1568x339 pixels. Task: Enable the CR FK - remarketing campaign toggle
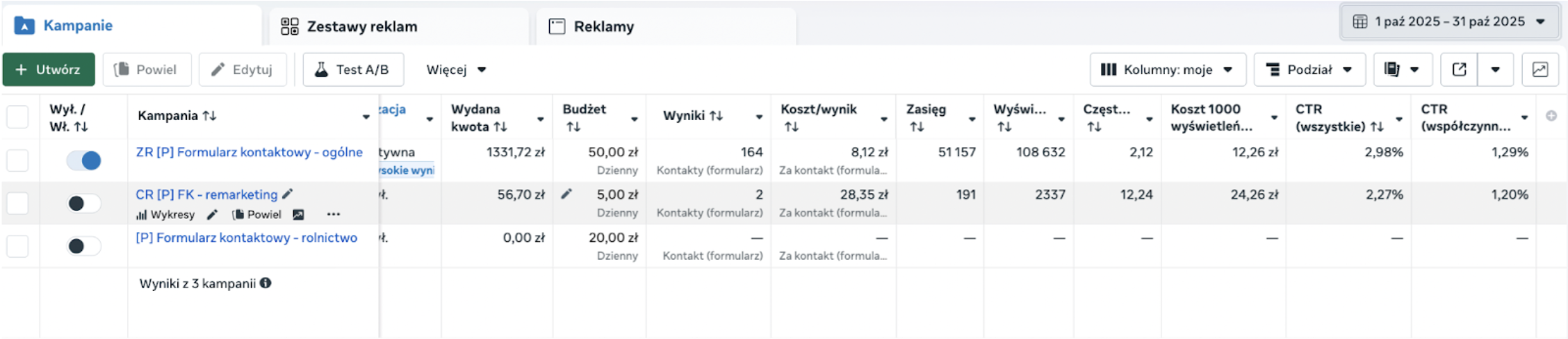click(84, 204)
